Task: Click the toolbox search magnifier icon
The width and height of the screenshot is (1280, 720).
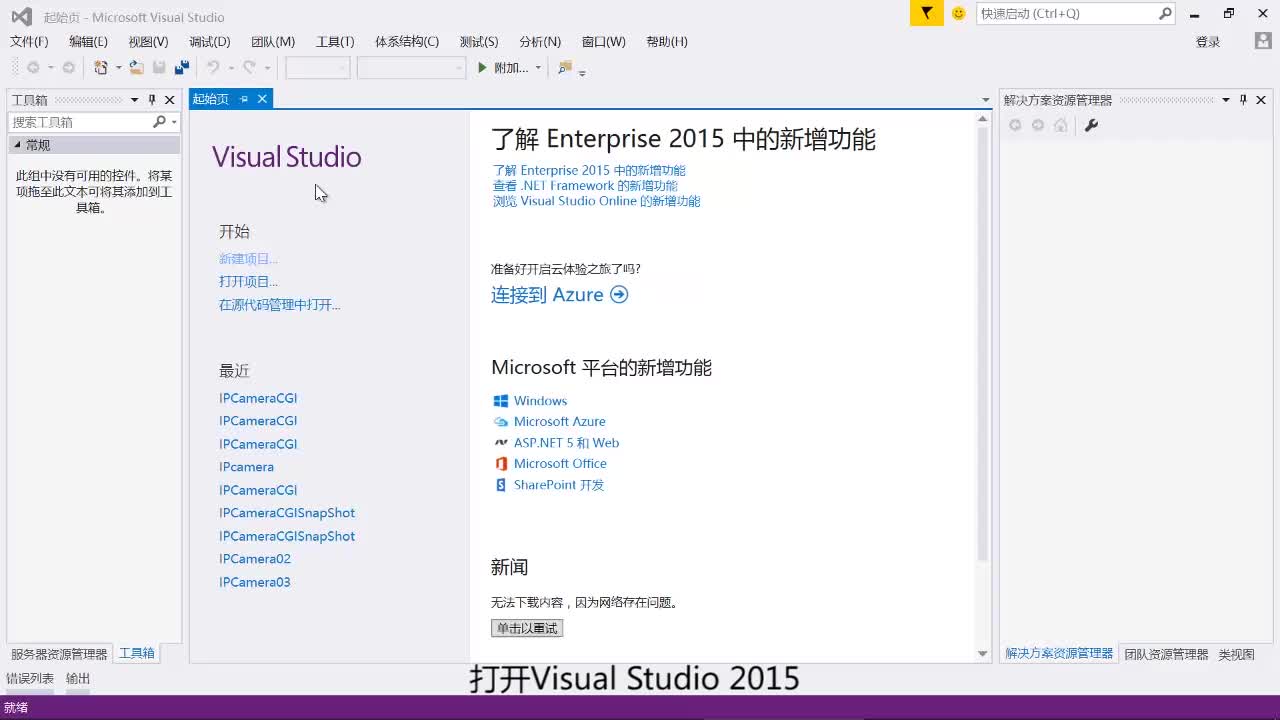Action: click(x=159, y=122)
